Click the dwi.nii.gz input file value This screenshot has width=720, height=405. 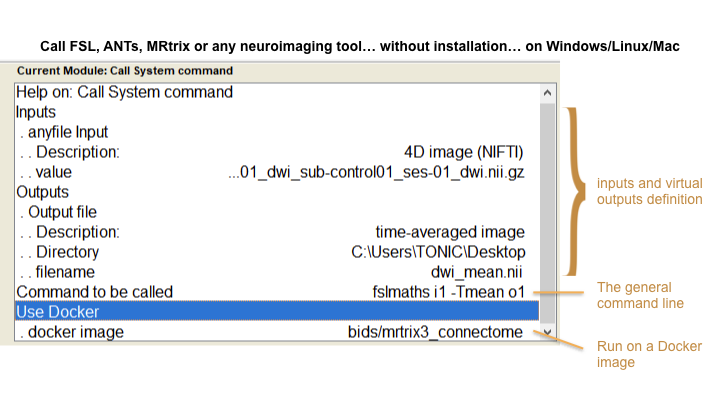pos(377,172)
